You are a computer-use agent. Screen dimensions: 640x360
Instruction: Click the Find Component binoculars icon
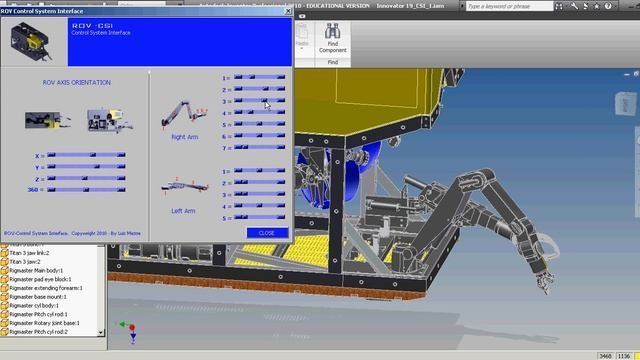coord(333,31)
